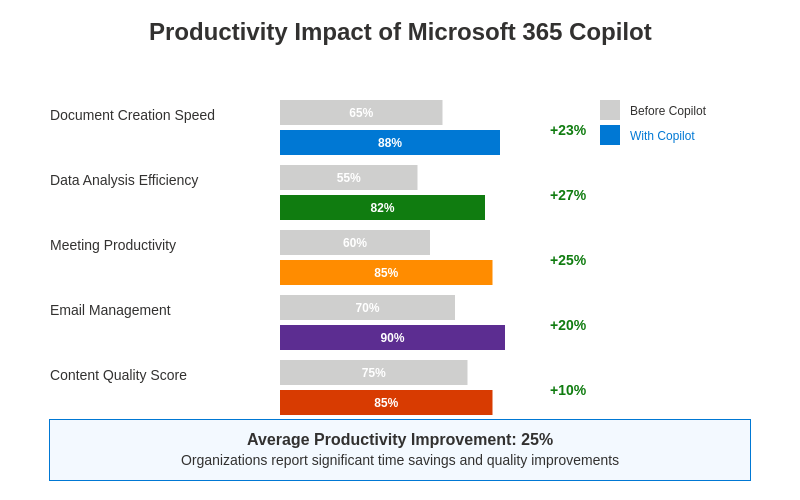Viewport: 800px width, 500px height.
Task: Click the chart title about Microsoft 365 Copilot
Action: click(400, 32)
